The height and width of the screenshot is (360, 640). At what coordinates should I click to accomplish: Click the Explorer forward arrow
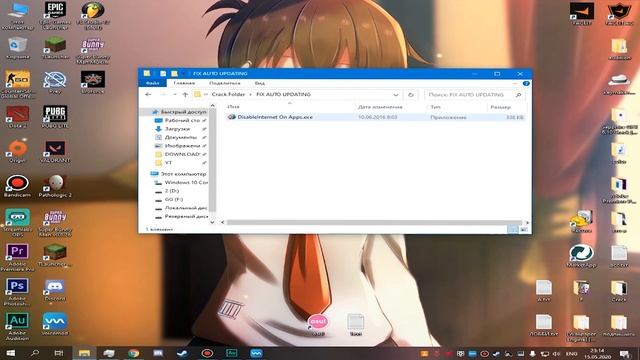tap(163, 95)
